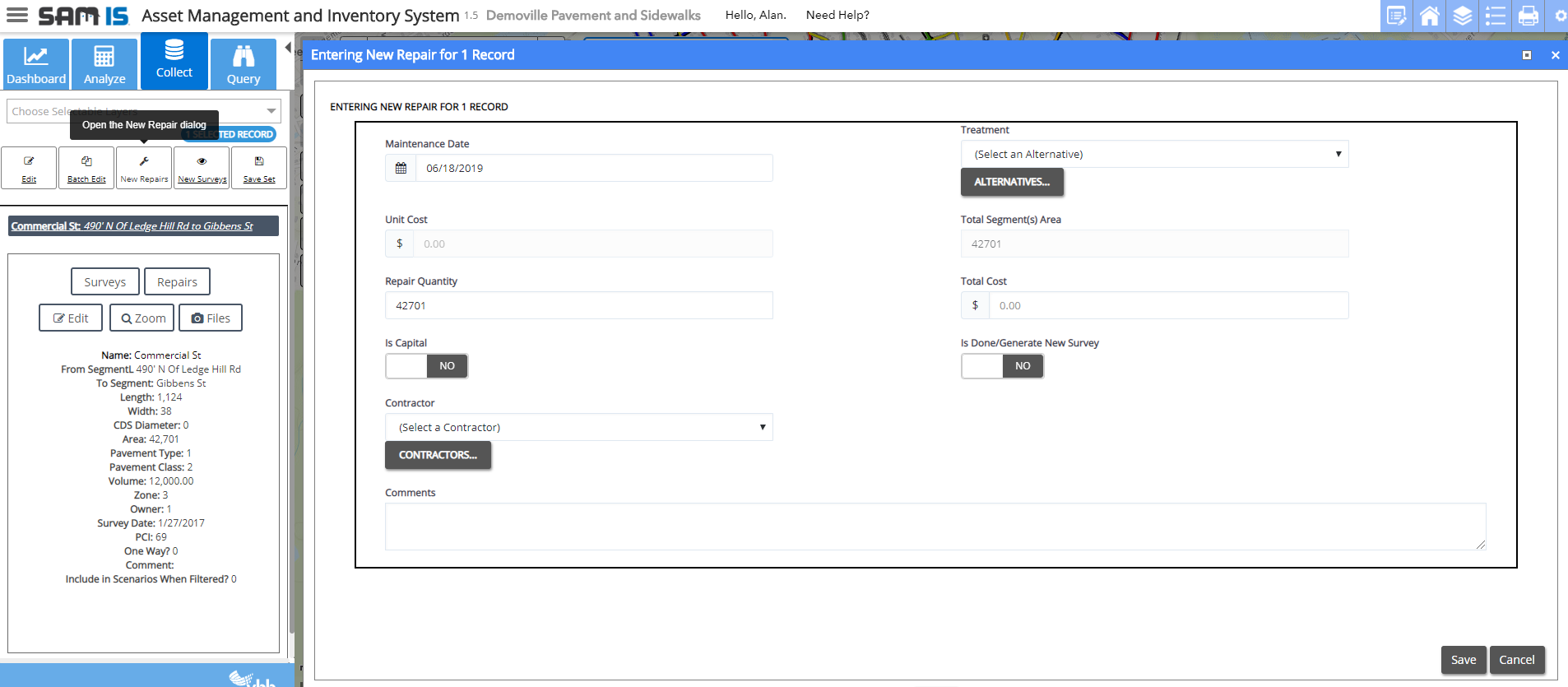
Task: Click the printer icon
Action: (x=1529, y=16)
